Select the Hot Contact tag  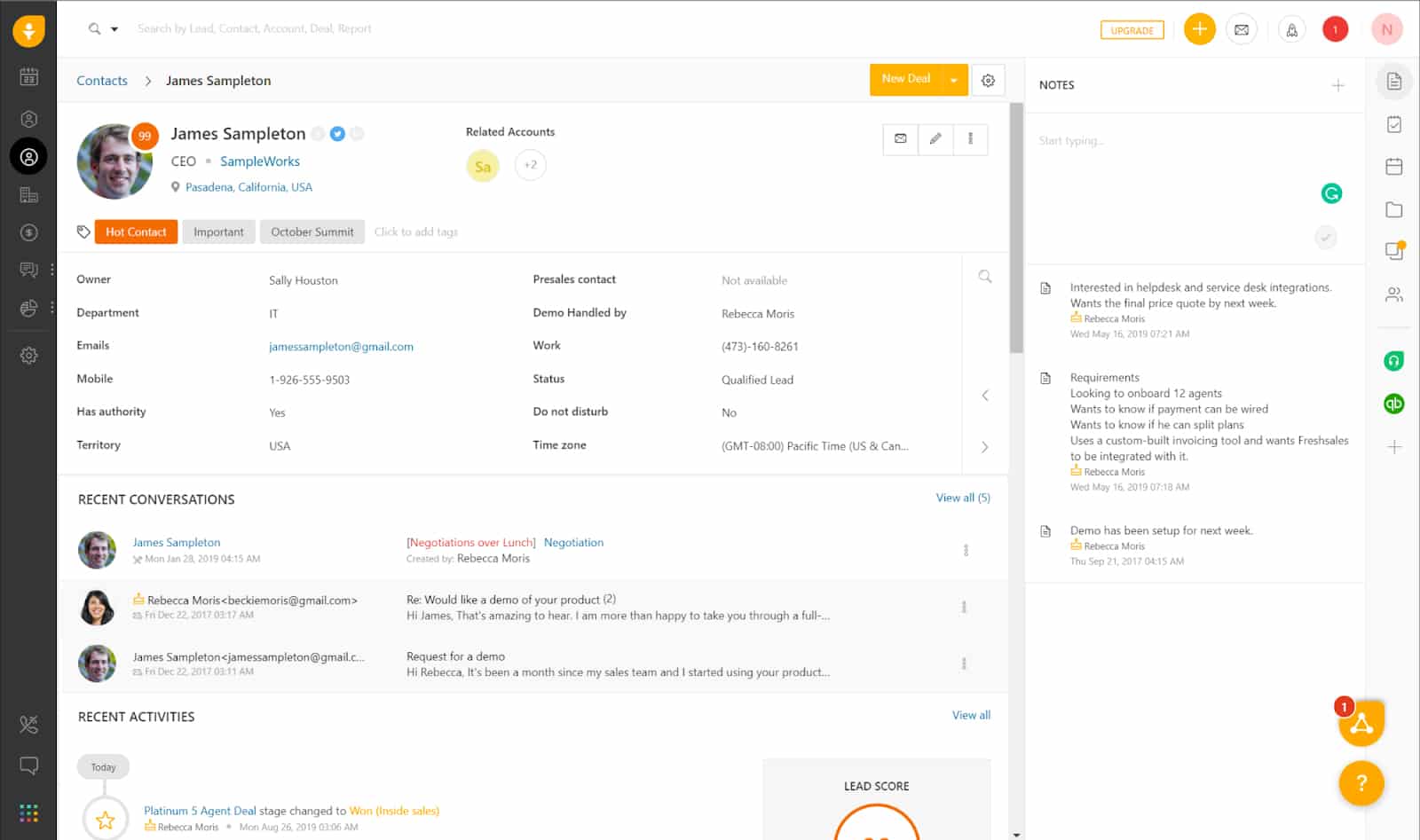136,232
